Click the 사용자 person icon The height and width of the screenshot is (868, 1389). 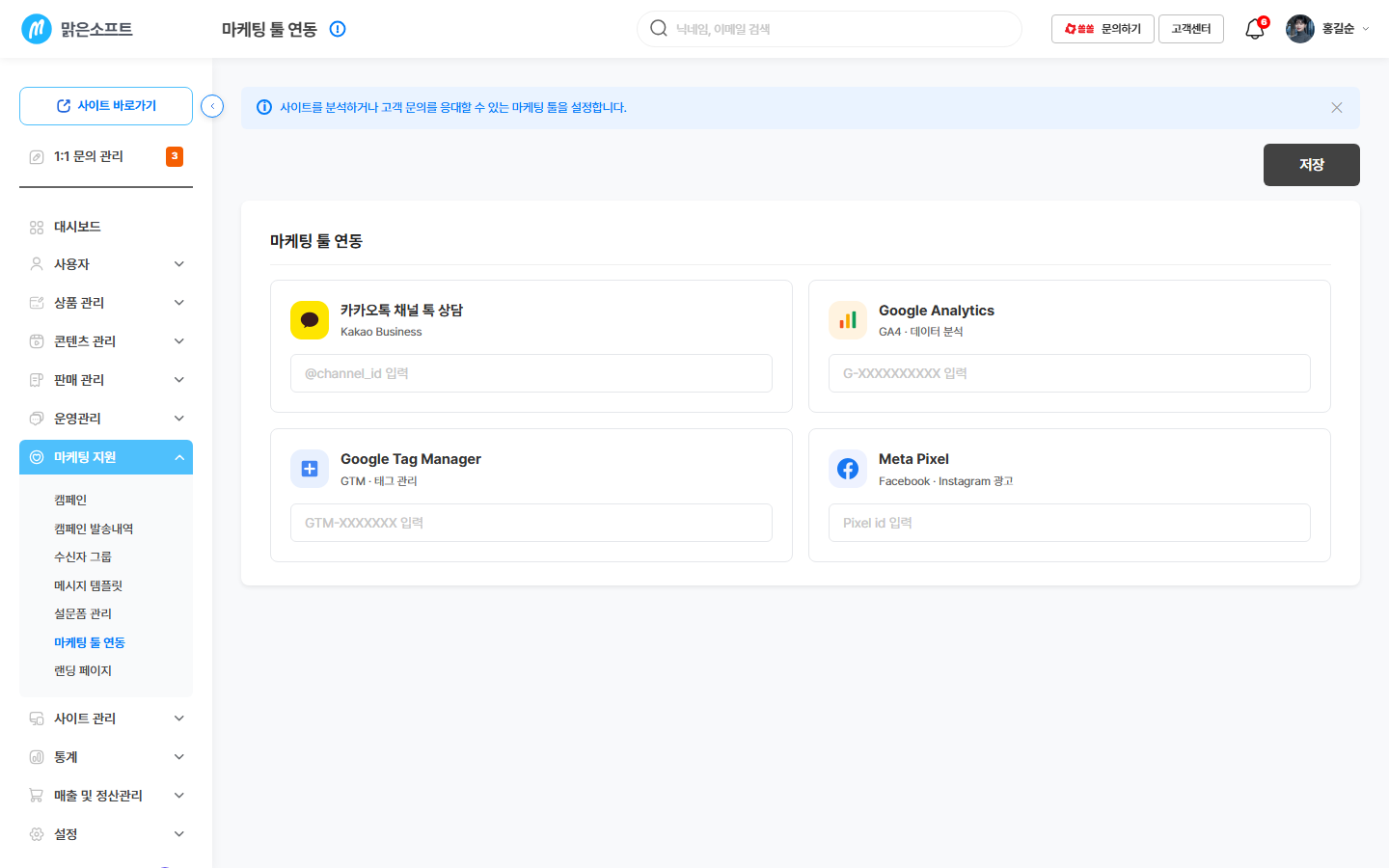(37, 264)
